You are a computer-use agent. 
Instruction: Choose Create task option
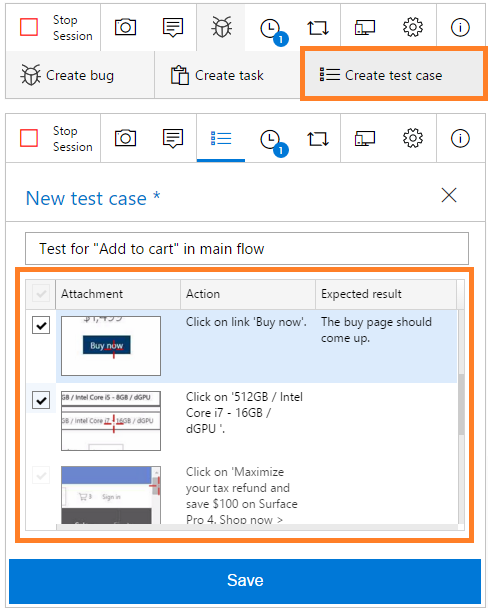[228, 75]
